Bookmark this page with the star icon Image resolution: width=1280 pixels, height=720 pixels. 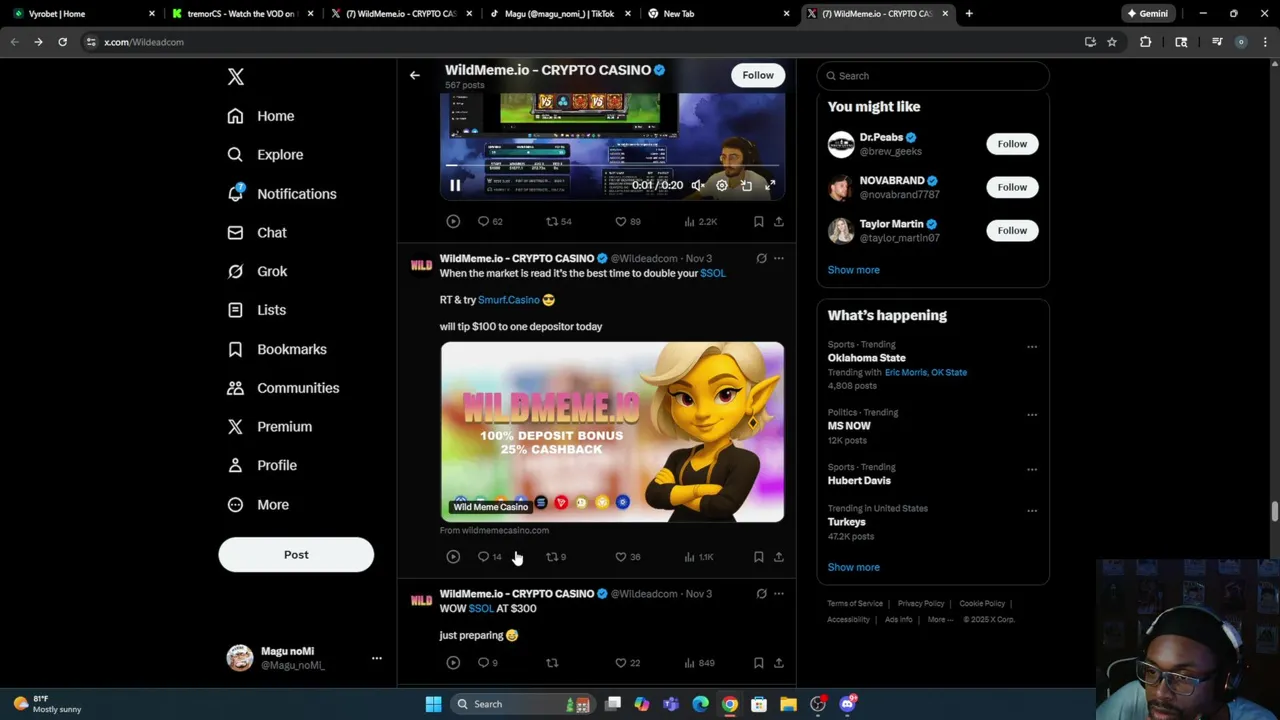click(x=1112, y=42)
